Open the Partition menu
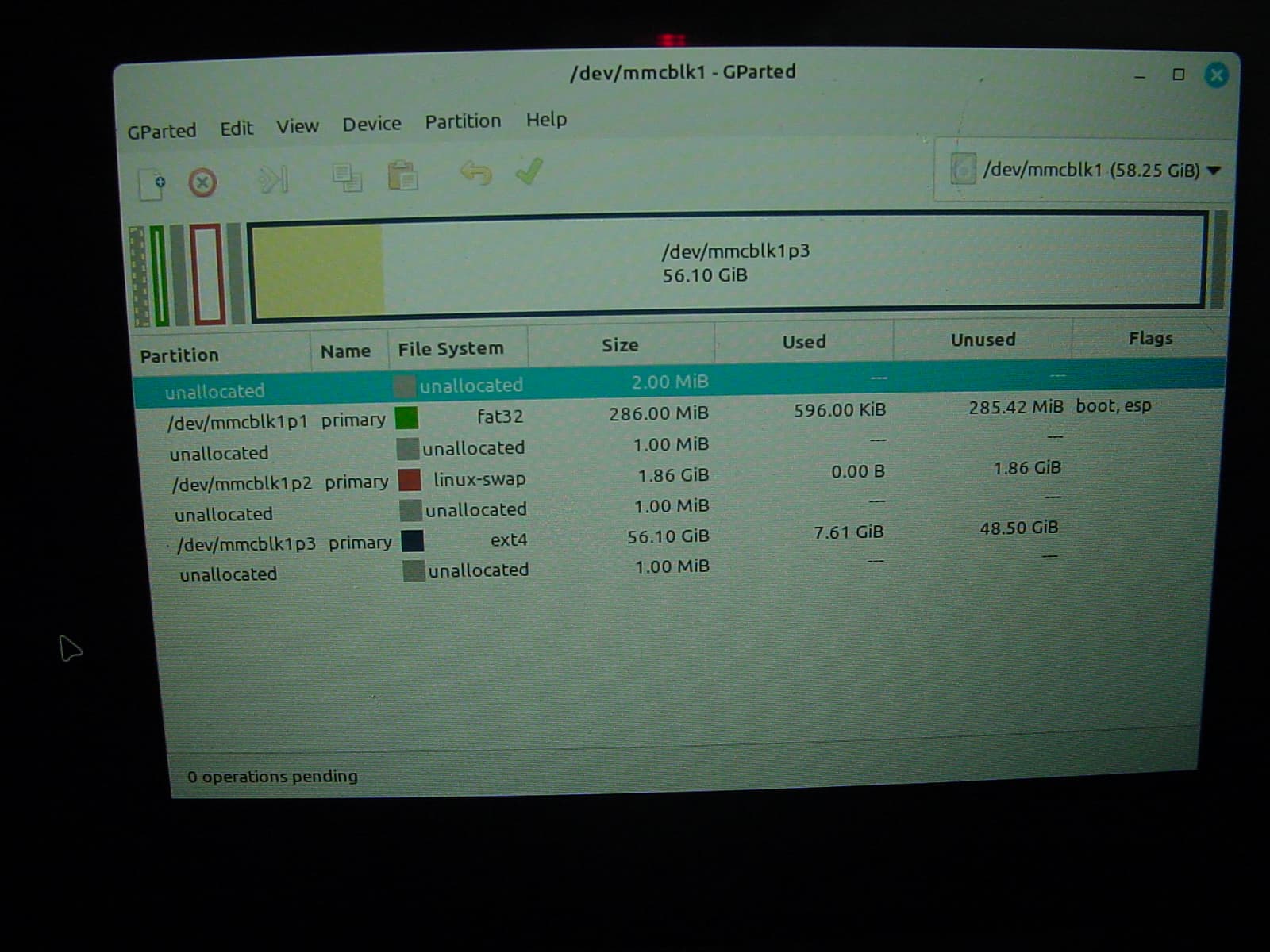The image size is (1270, 952). 463,121
